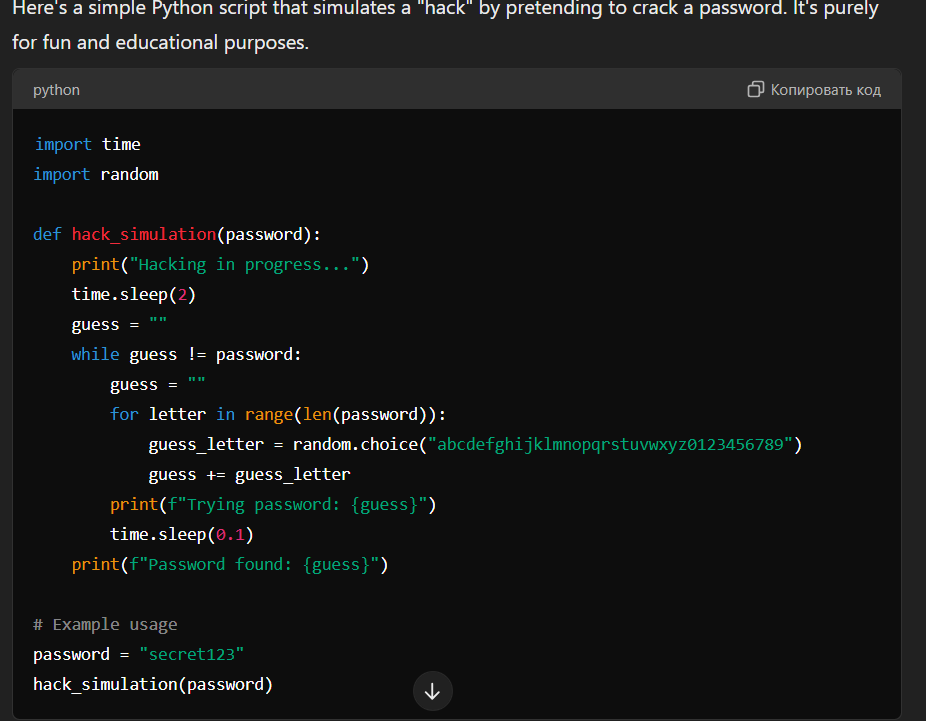Click the alphabet and digits string literal
This screenshot has width=926, height=721.
pos(610,444)
